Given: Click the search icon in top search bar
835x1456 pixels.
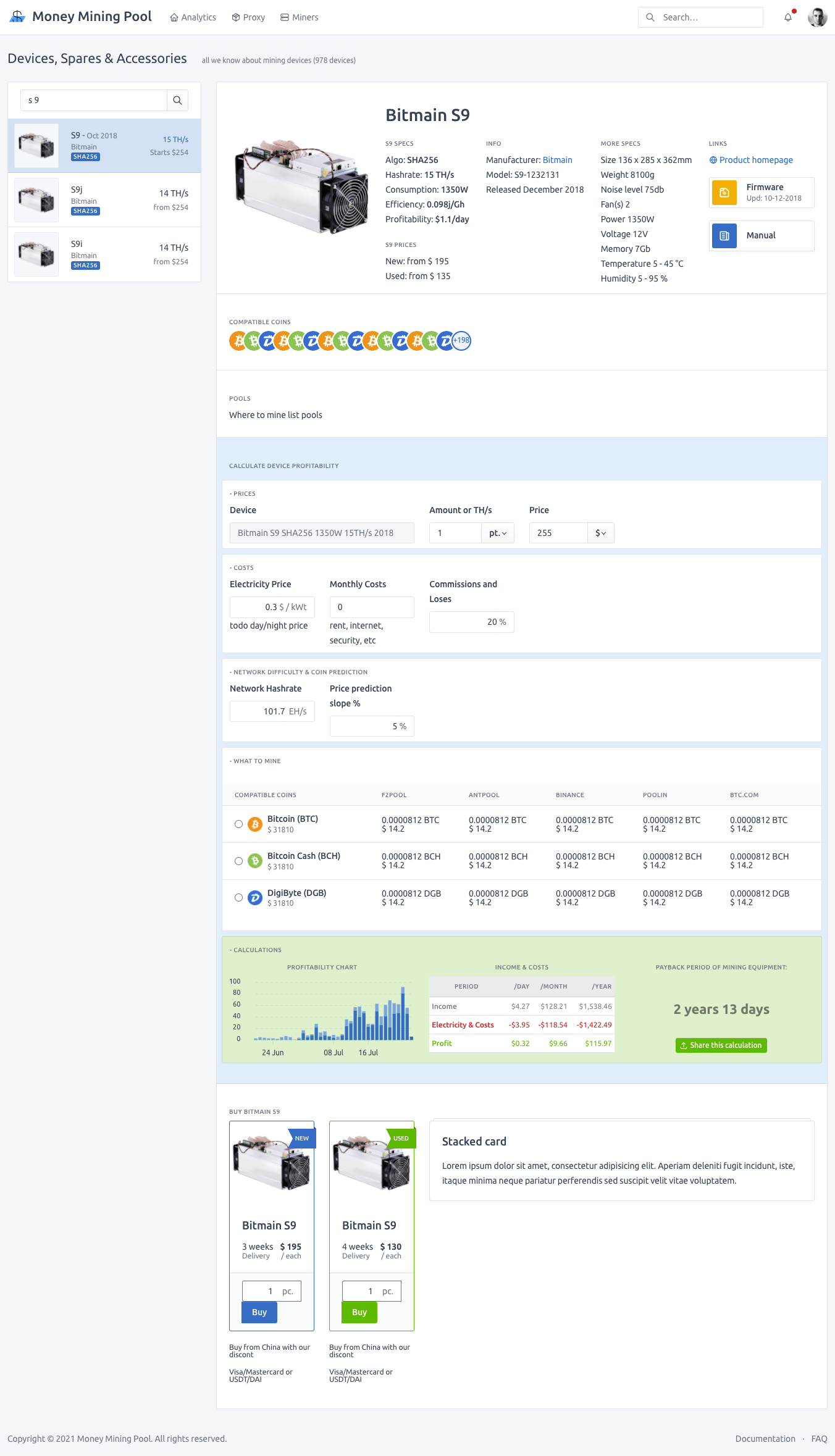Looking at the screenshot, I should 650,17.
